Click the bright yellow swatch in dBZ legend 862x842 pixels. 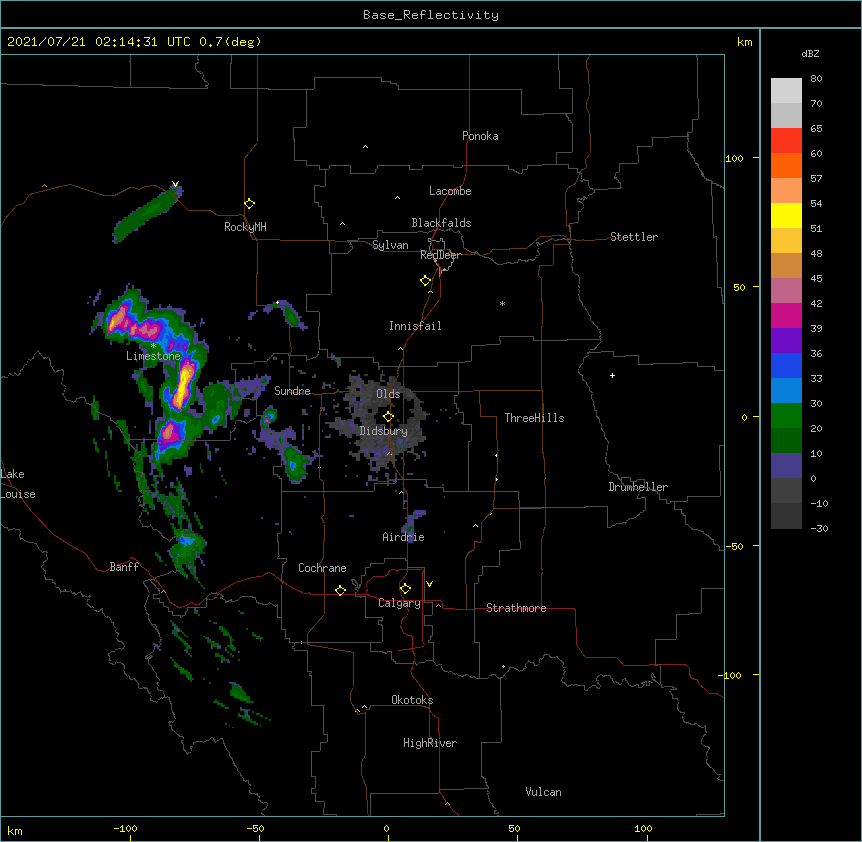(786, 215)
